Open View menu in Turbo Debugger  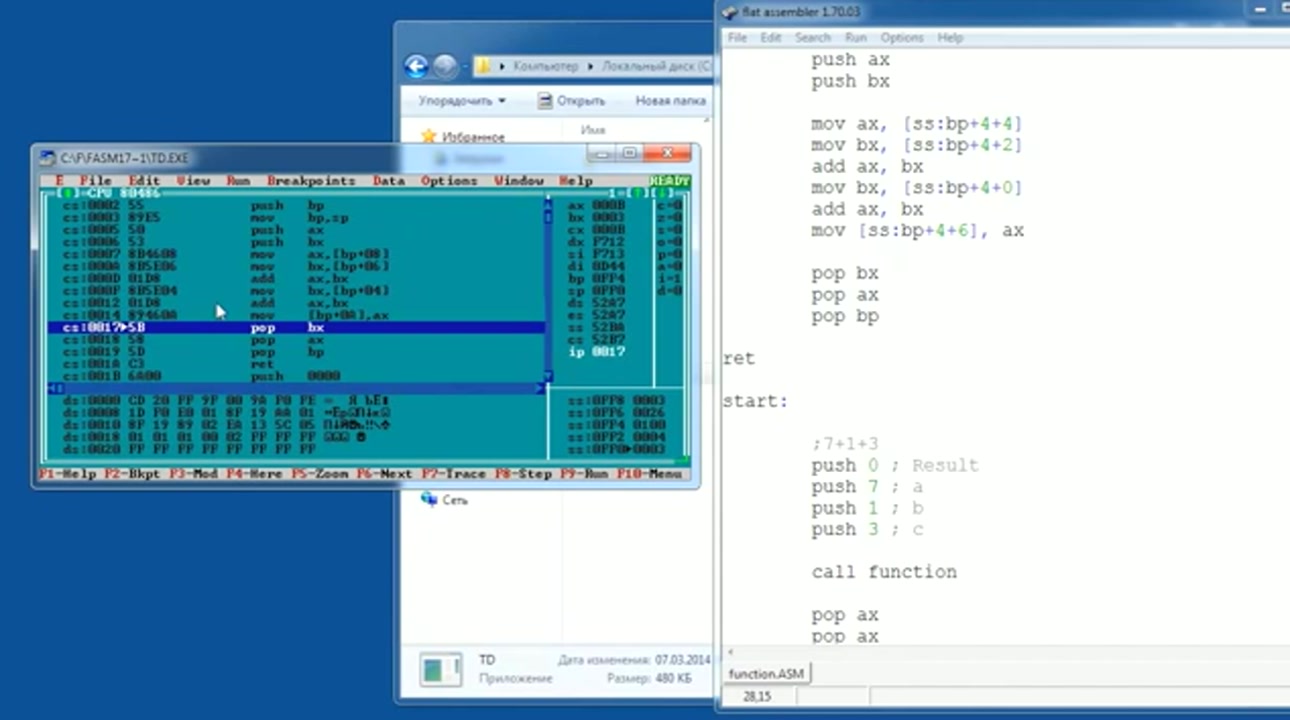193,181
